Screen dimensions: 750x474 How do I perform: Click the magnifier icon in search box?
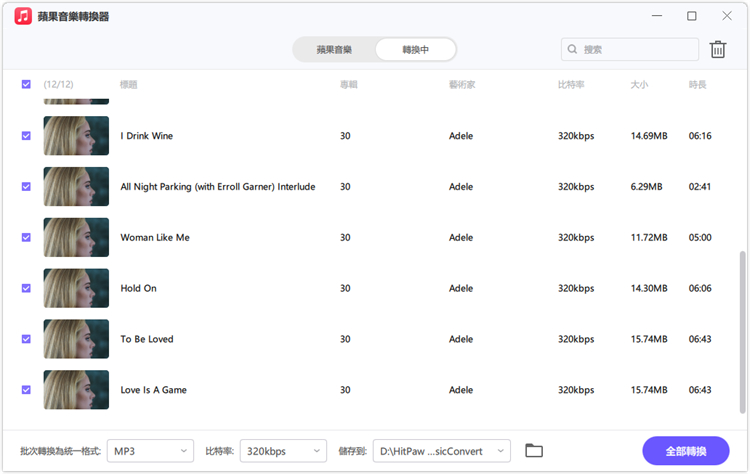572,49
